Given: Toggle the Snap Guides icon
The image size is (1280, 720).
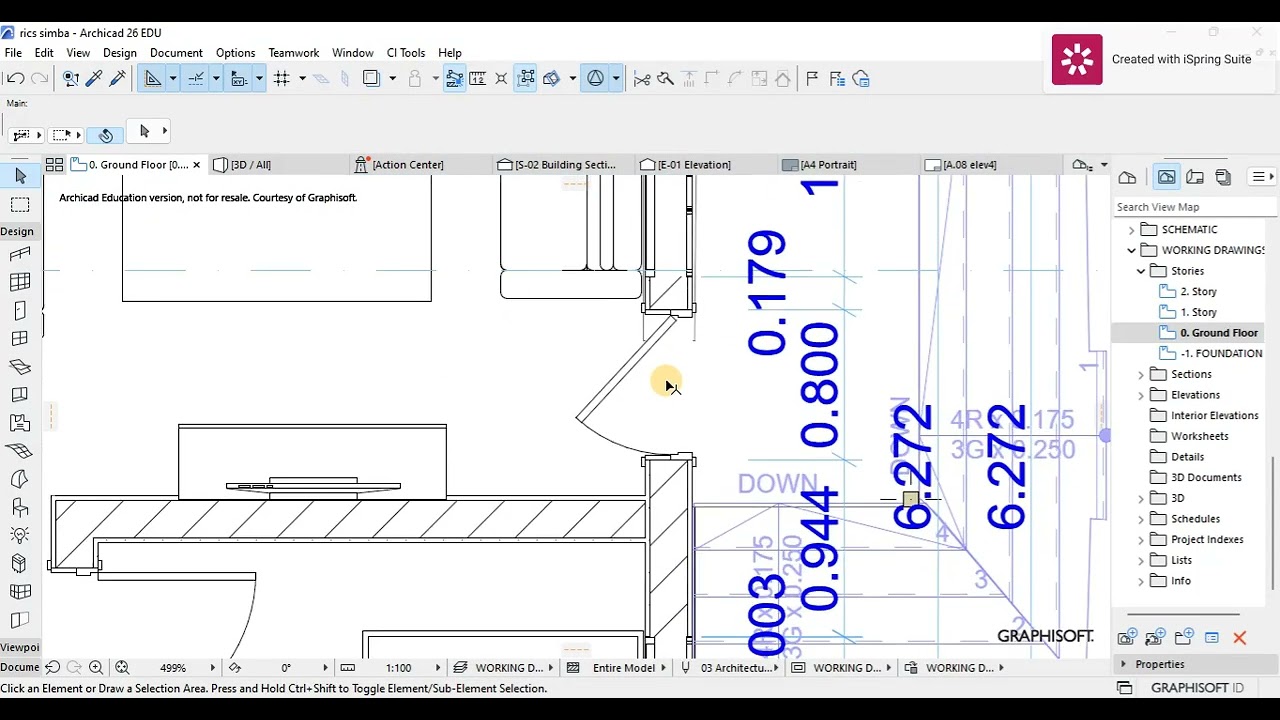Looking at the screenshot, I should (x=196, y=79).
